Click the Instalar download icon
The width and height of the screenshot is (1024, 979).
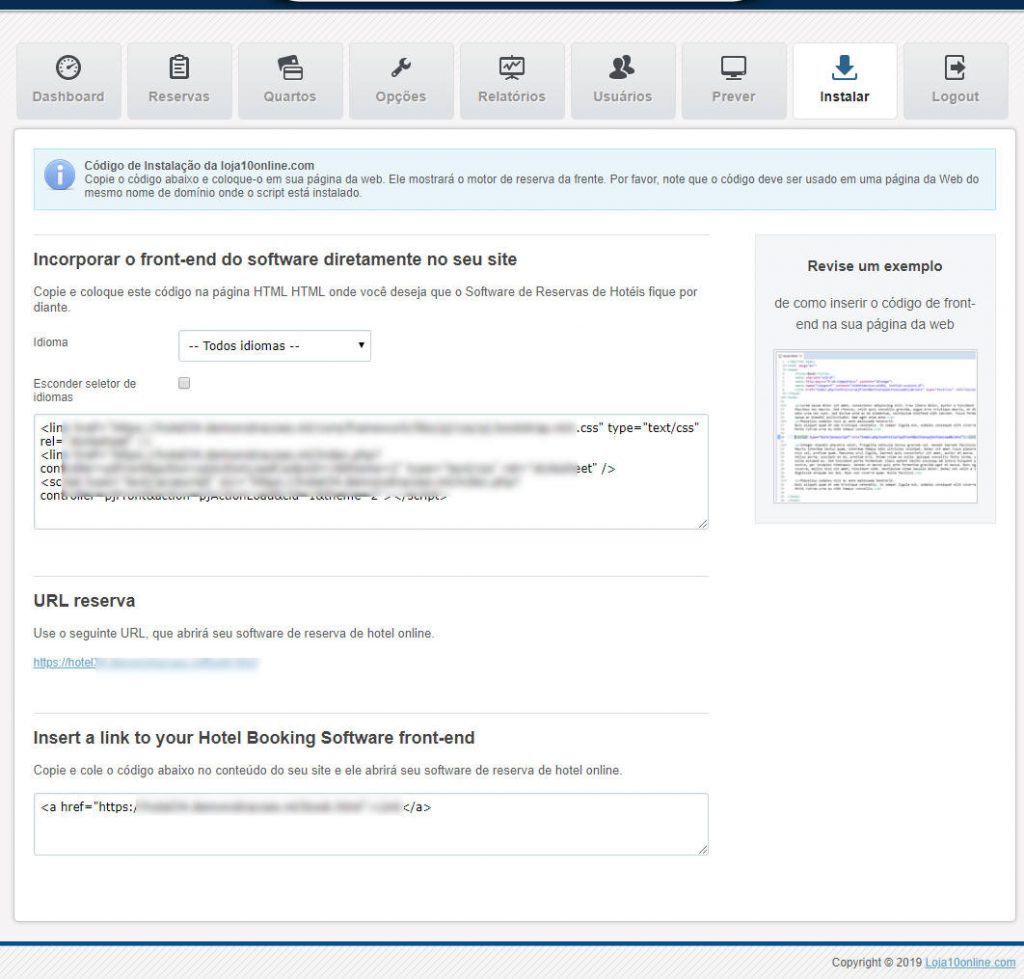tap(845, 67)
